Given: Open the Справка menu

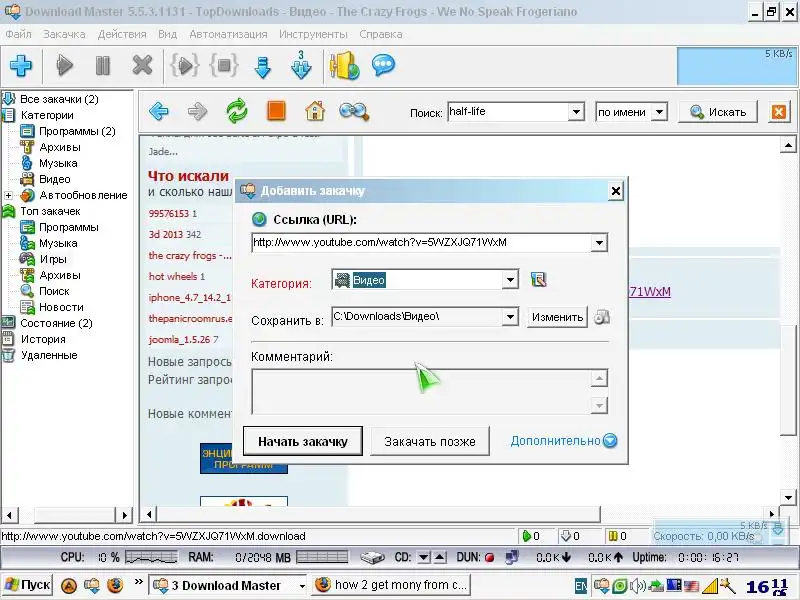Looking at the screenshot, I should point(381,34).
